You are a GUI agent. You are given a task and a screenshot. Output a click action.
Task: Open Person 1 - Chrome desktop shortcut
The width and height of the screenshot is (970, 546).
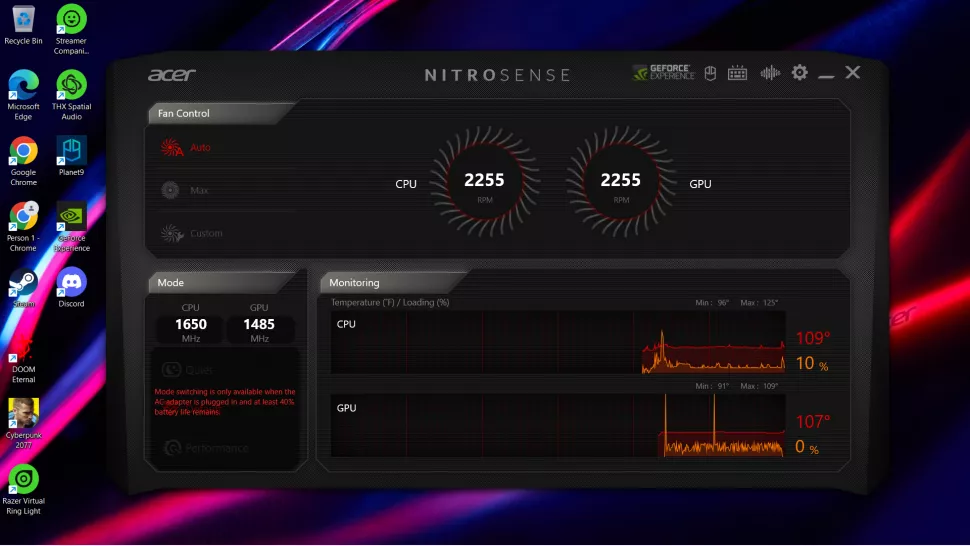click(24, 227)
